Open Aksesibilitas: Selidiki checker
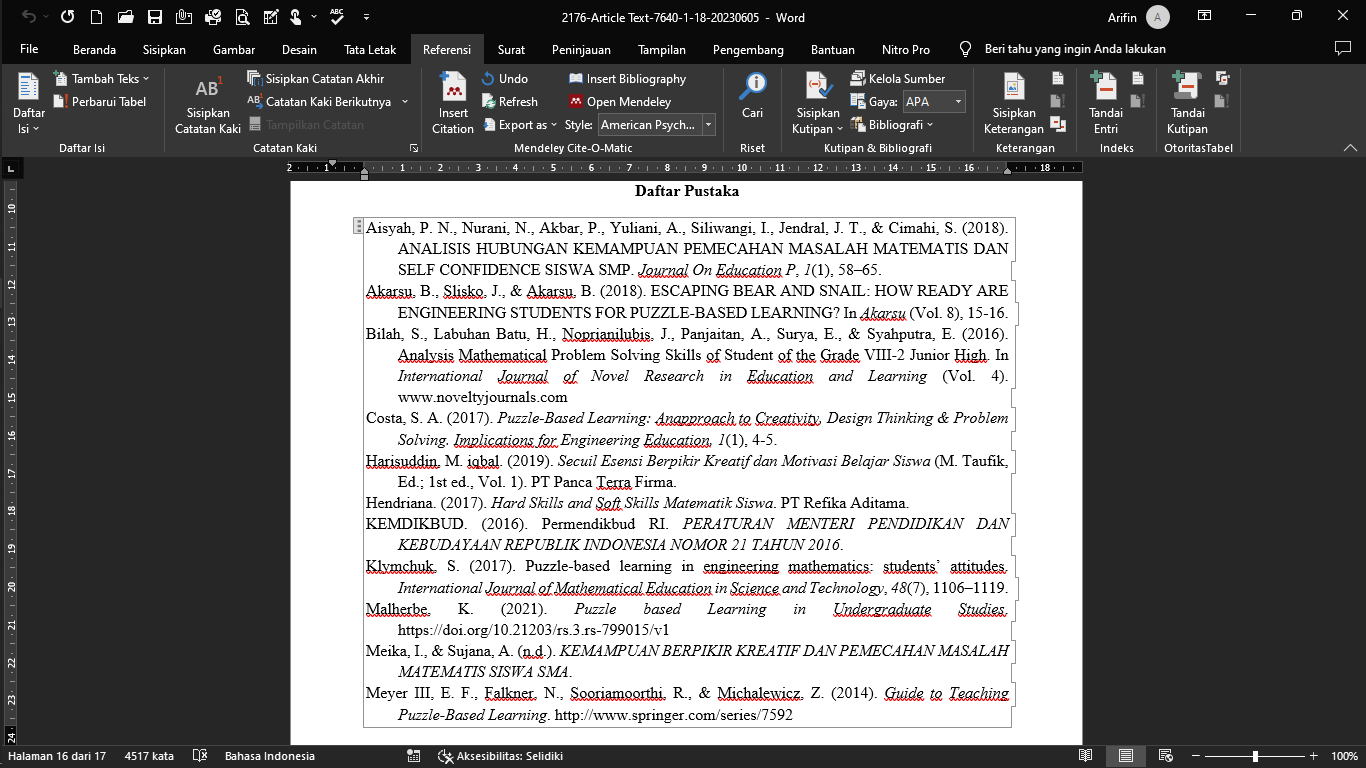The image size is (1366, 768). (x=501, y=756)
